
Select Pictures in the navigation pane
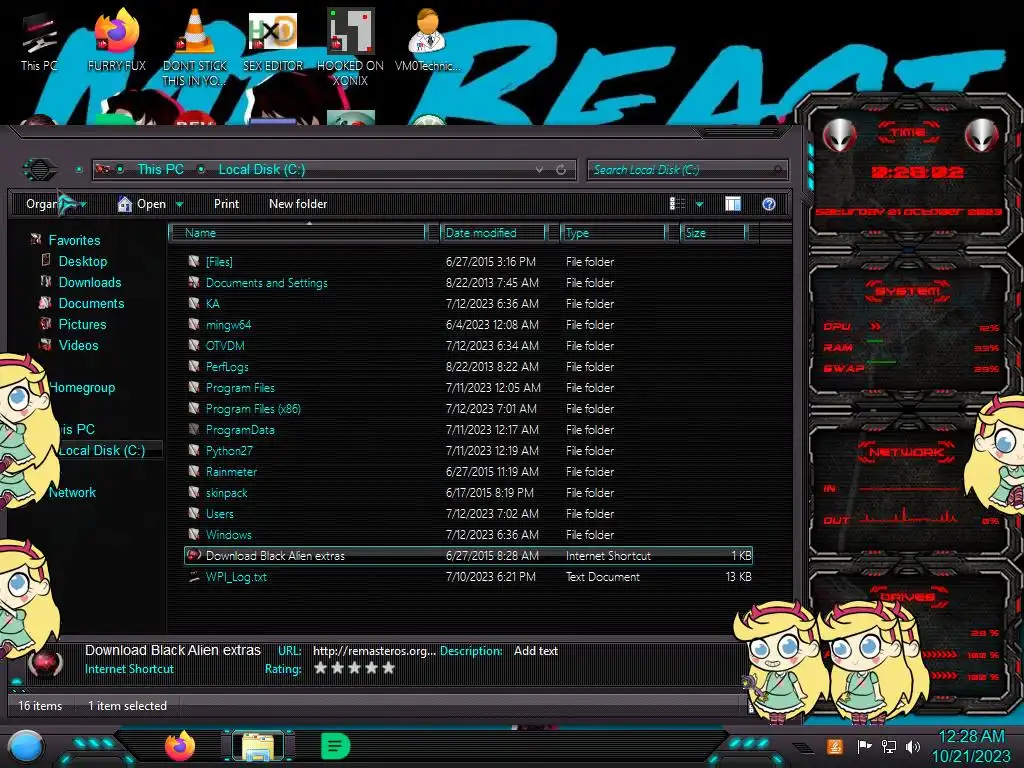click(x=82, y=324)
